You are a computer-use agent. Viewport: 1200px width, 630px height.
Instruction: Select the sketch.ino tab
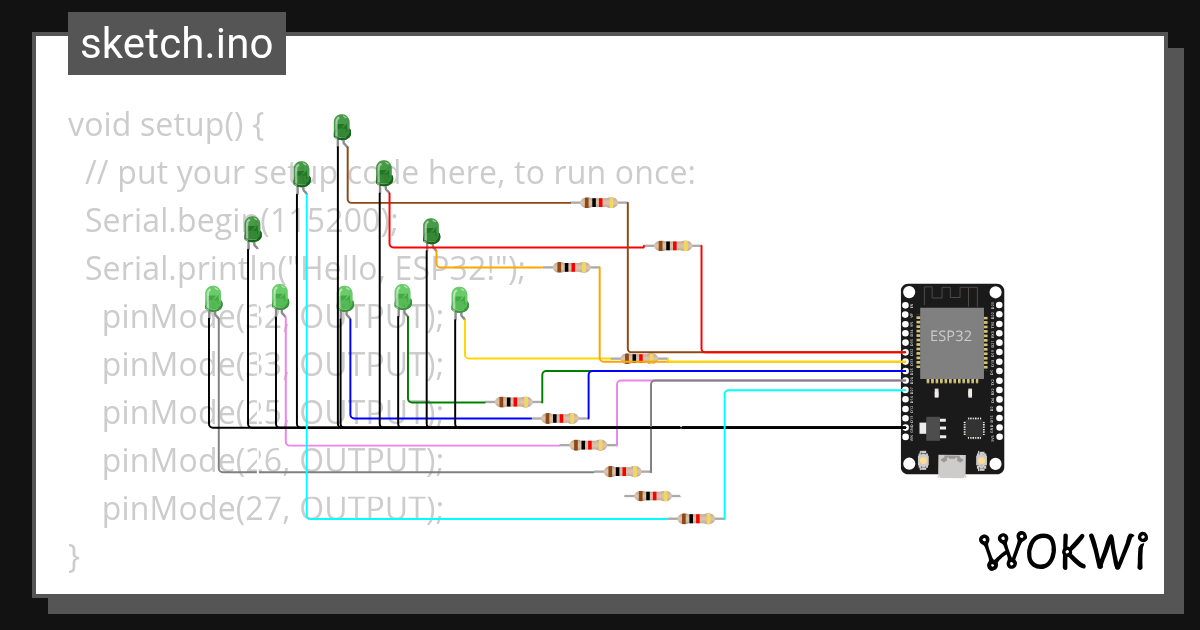pos(176,43)
